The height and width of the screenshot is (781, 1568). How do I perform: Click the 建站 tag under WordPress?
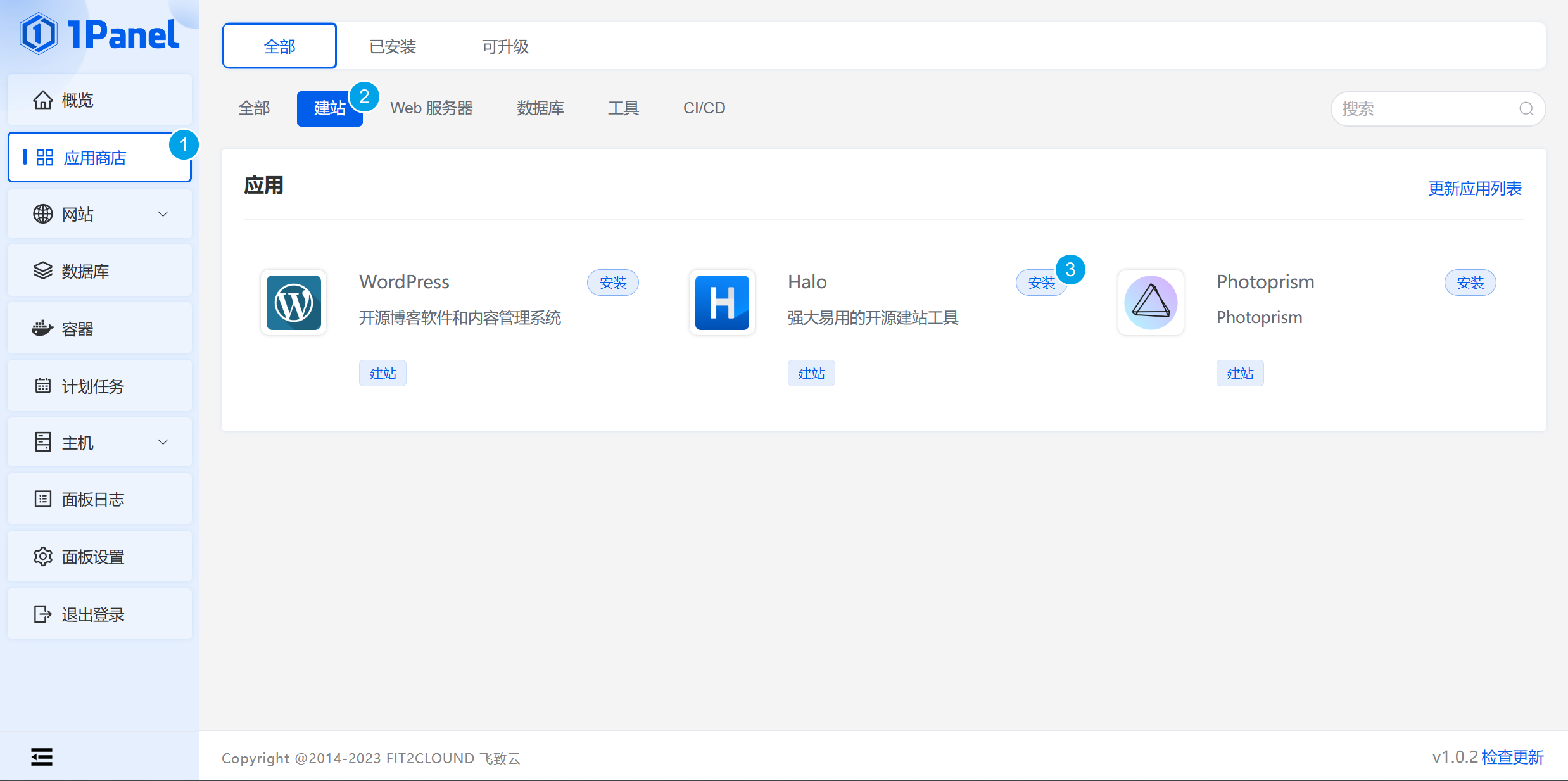(383, 373)
